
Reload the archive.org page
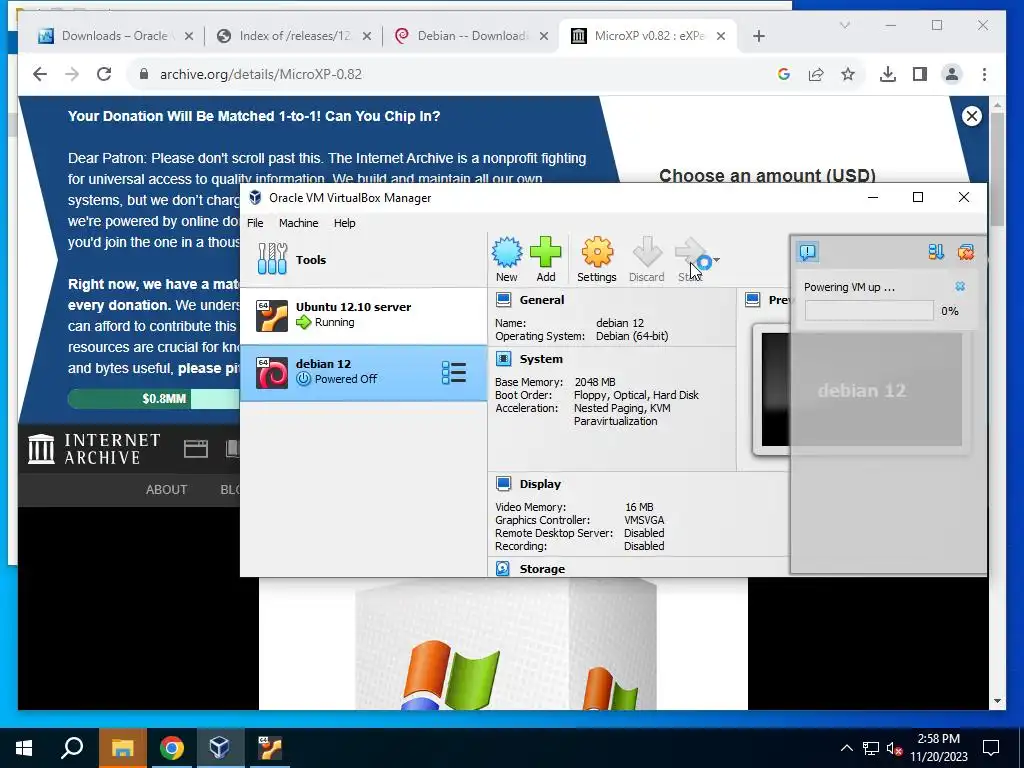pyautogui.click(x=104, y=74)
